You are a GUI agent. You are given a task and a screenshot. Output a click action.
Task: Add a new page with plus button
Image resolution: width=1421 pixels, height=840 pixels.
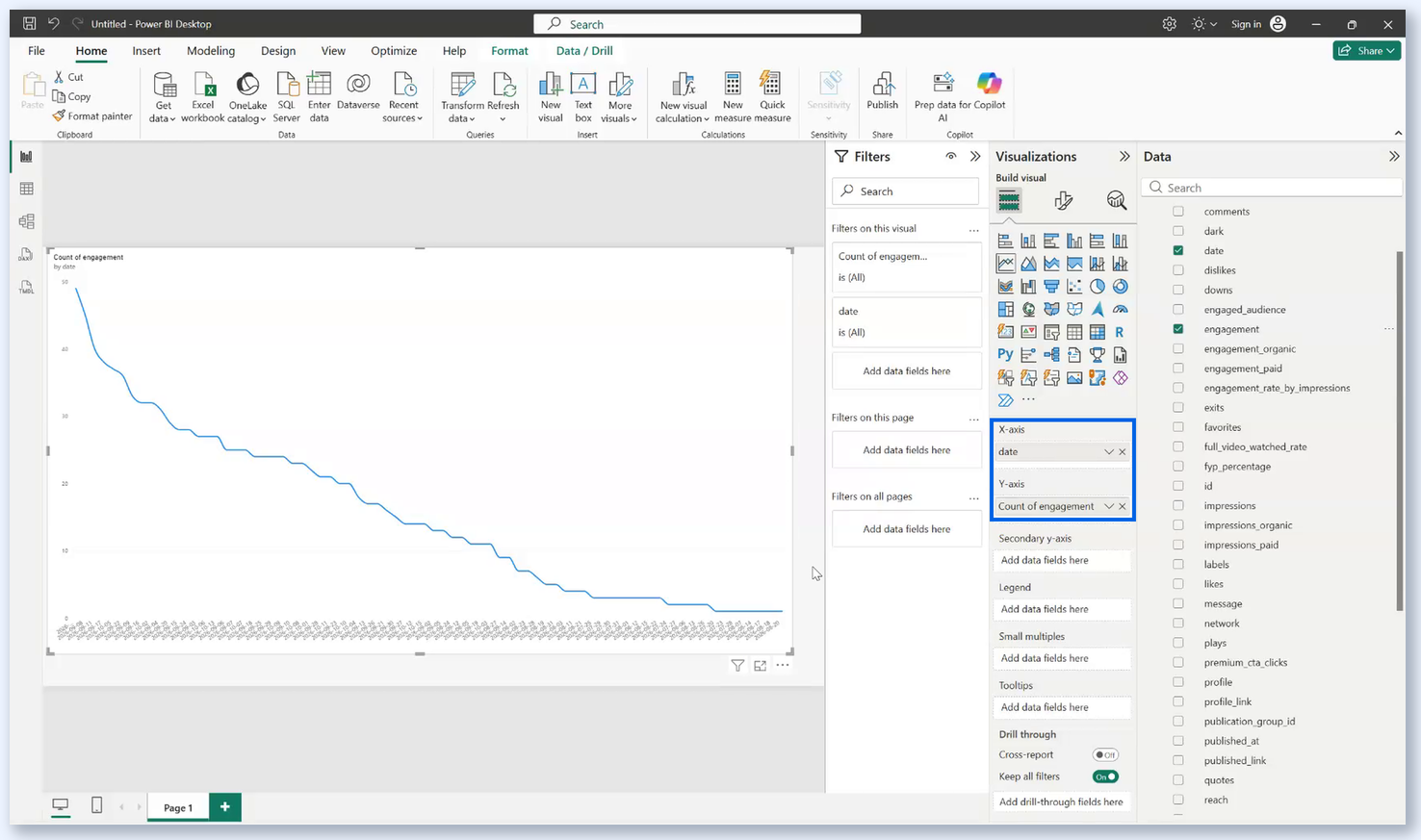tap(224, 807)
